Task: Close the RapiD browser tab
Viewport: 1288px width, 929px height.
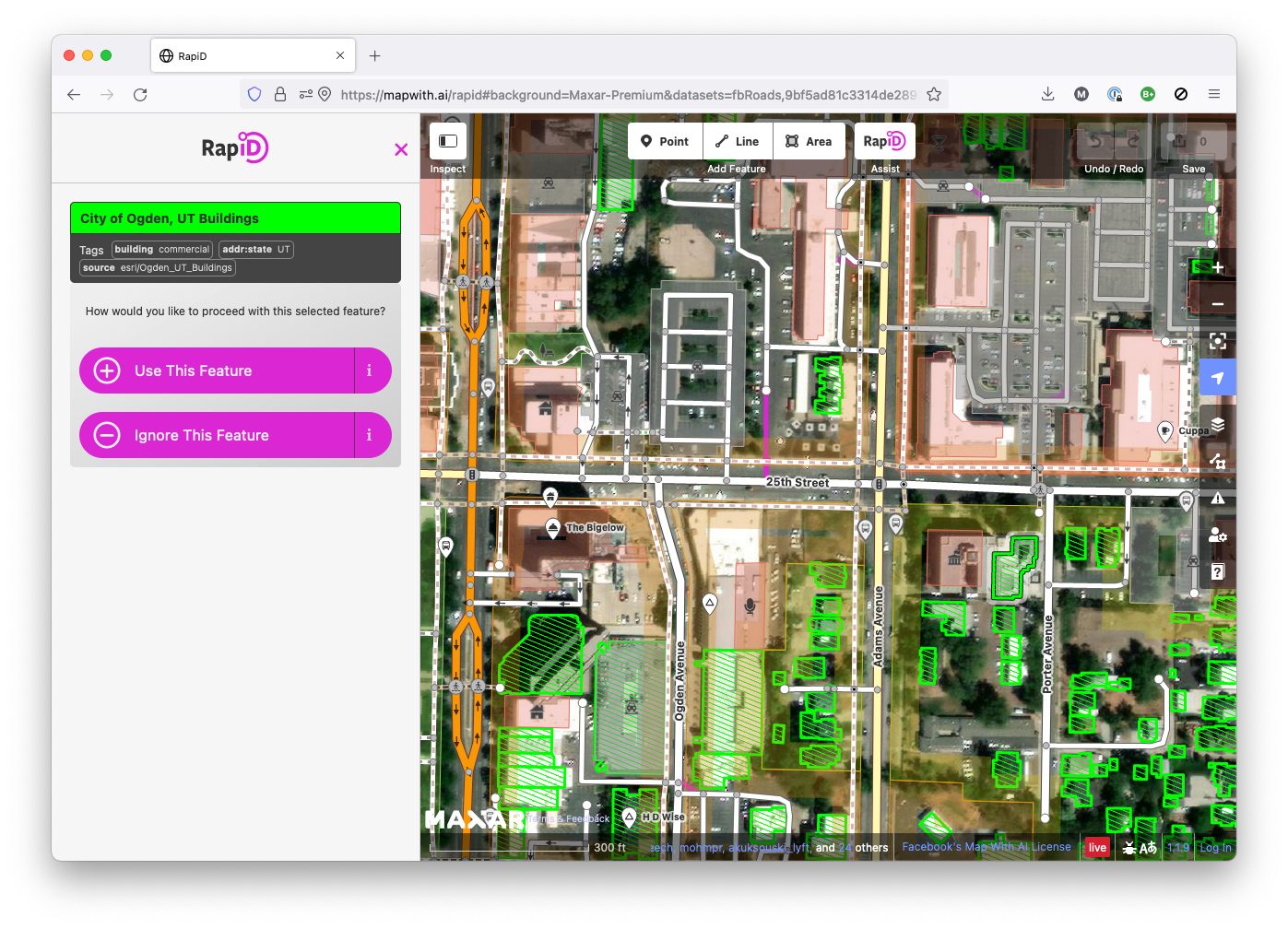Action: (x=340, y=56)
